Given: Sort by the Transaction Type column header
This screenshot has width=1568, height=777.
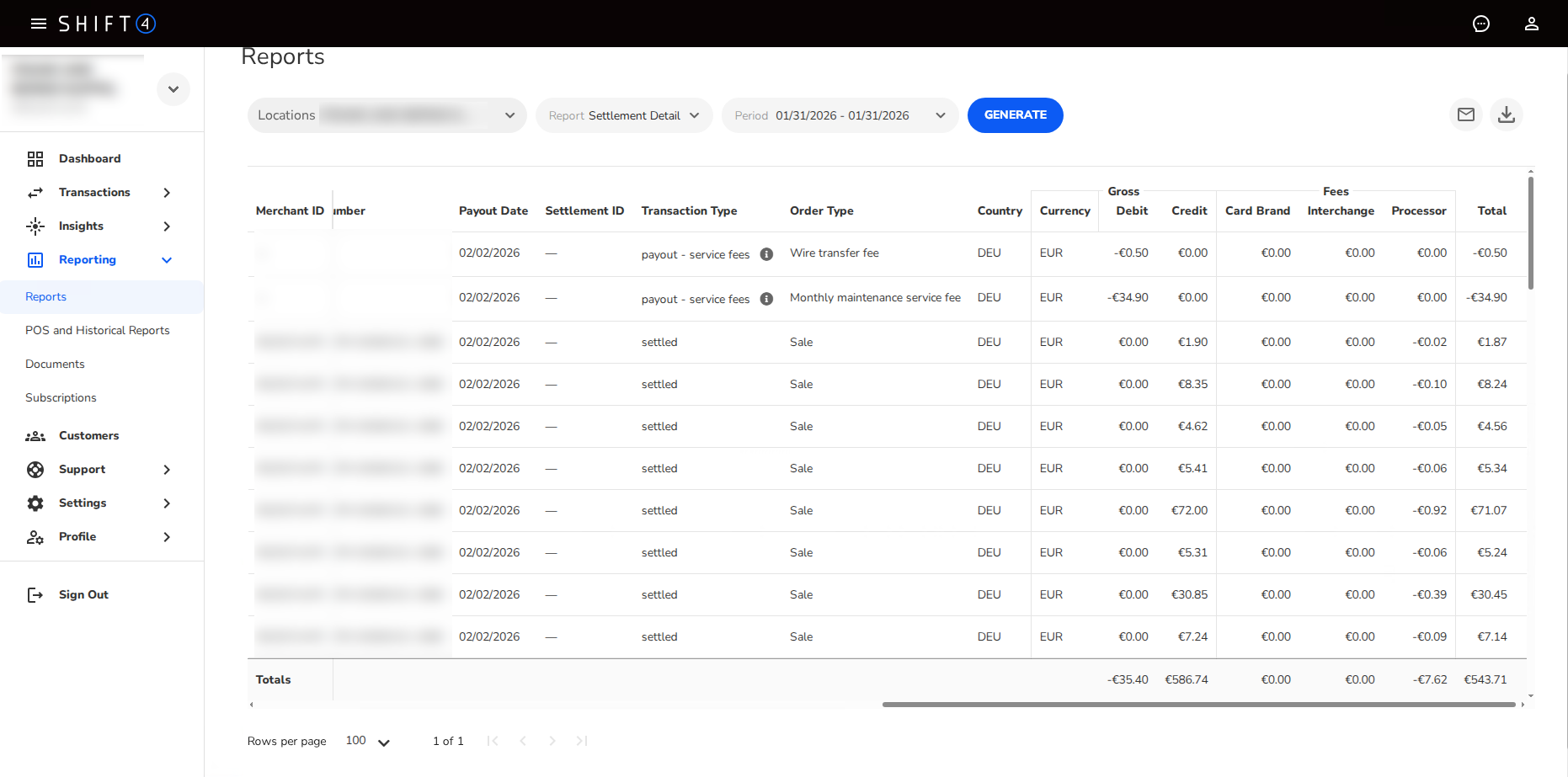Looking at the screenshot, I should click(x=689, y=210).
